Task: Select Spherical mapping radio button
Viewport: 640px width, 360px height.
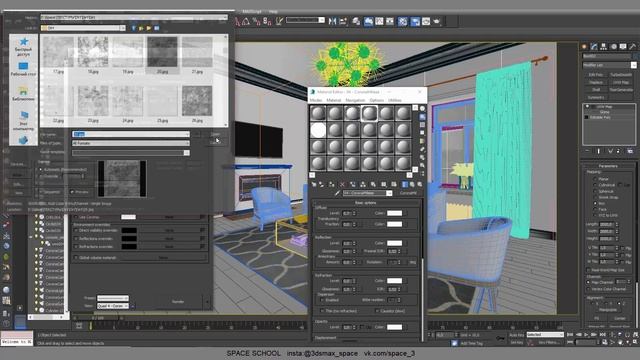Action: (x=595, y=191)
